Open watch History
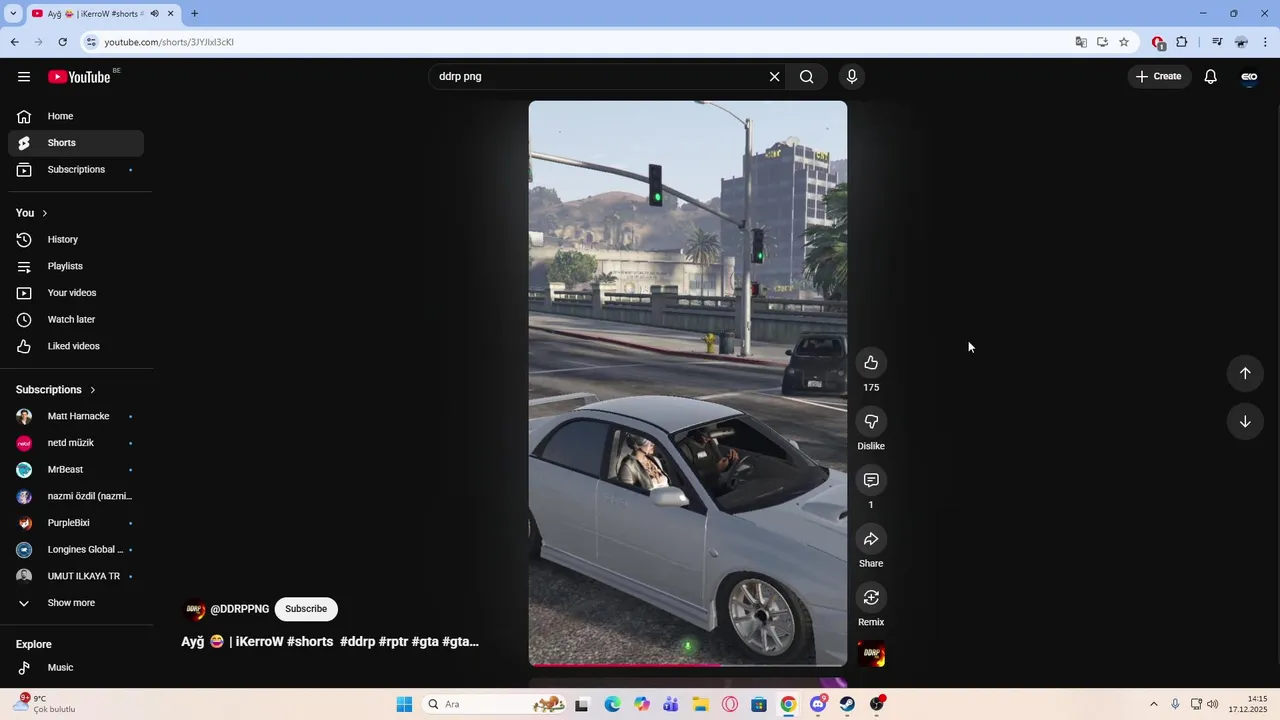Viewport: 1280px width, 720px height. [x=76, y=240]
